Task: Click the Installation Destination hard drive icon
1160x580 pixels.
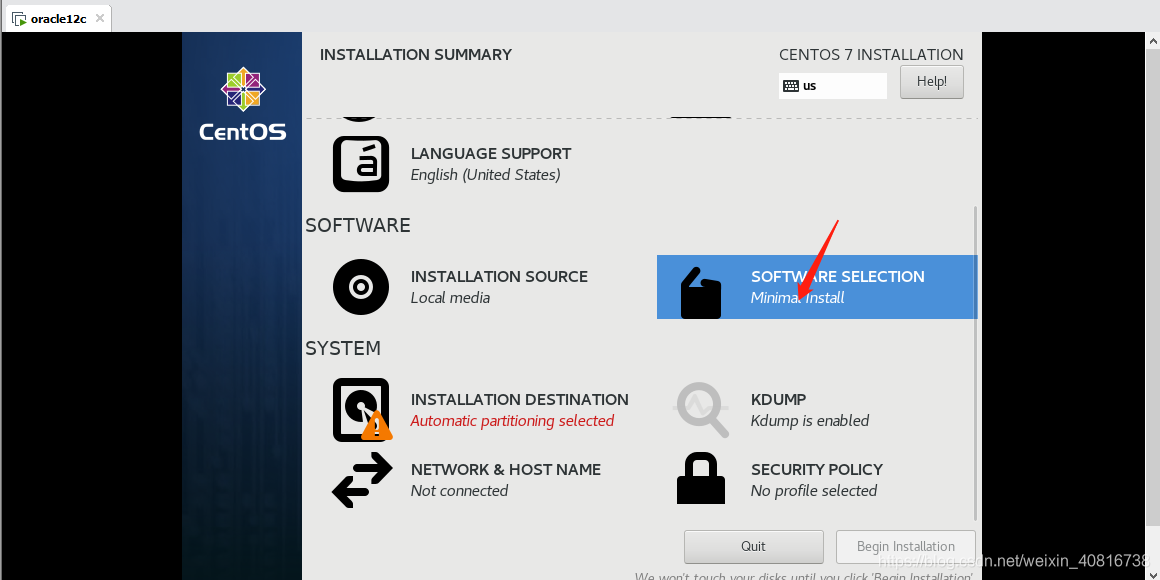Action: [x=361, y=410]
